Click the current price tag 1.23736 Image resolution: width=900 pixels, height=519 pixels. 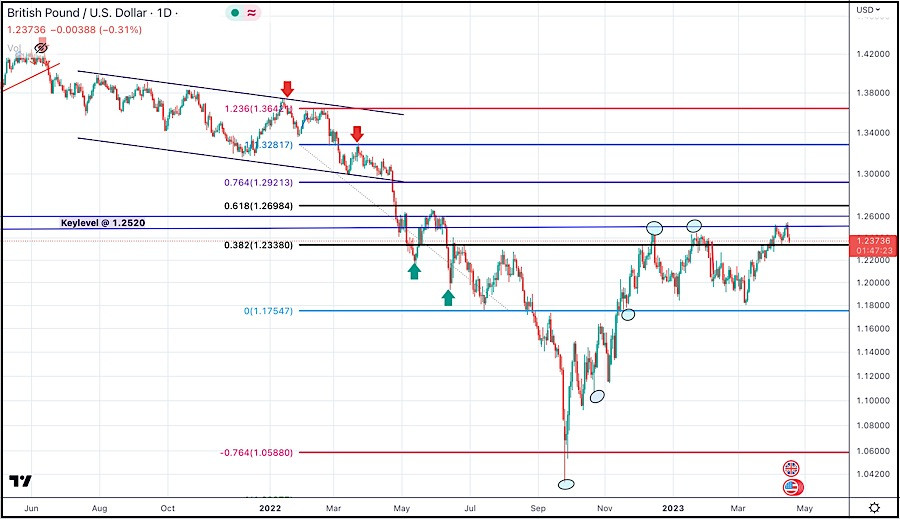point(872,241)
